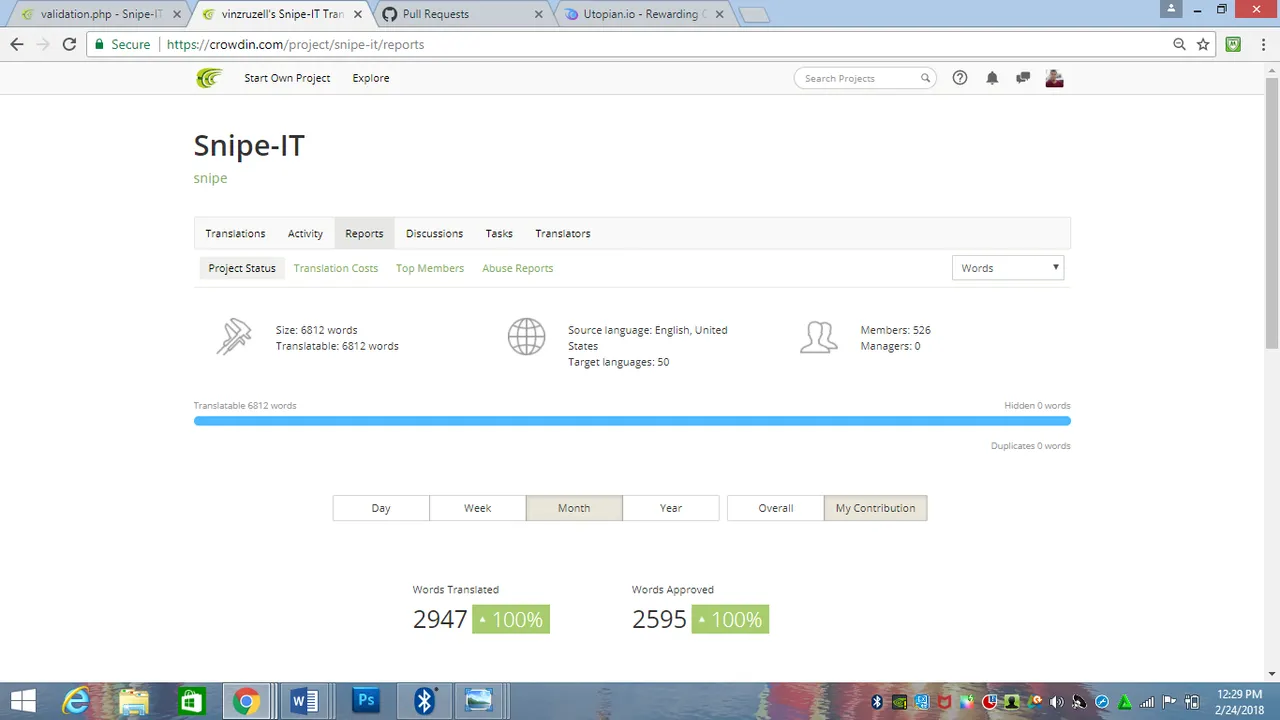1280x720 pixels.
Task: Open File Explorer from taskbar
Action: [133, 701]
